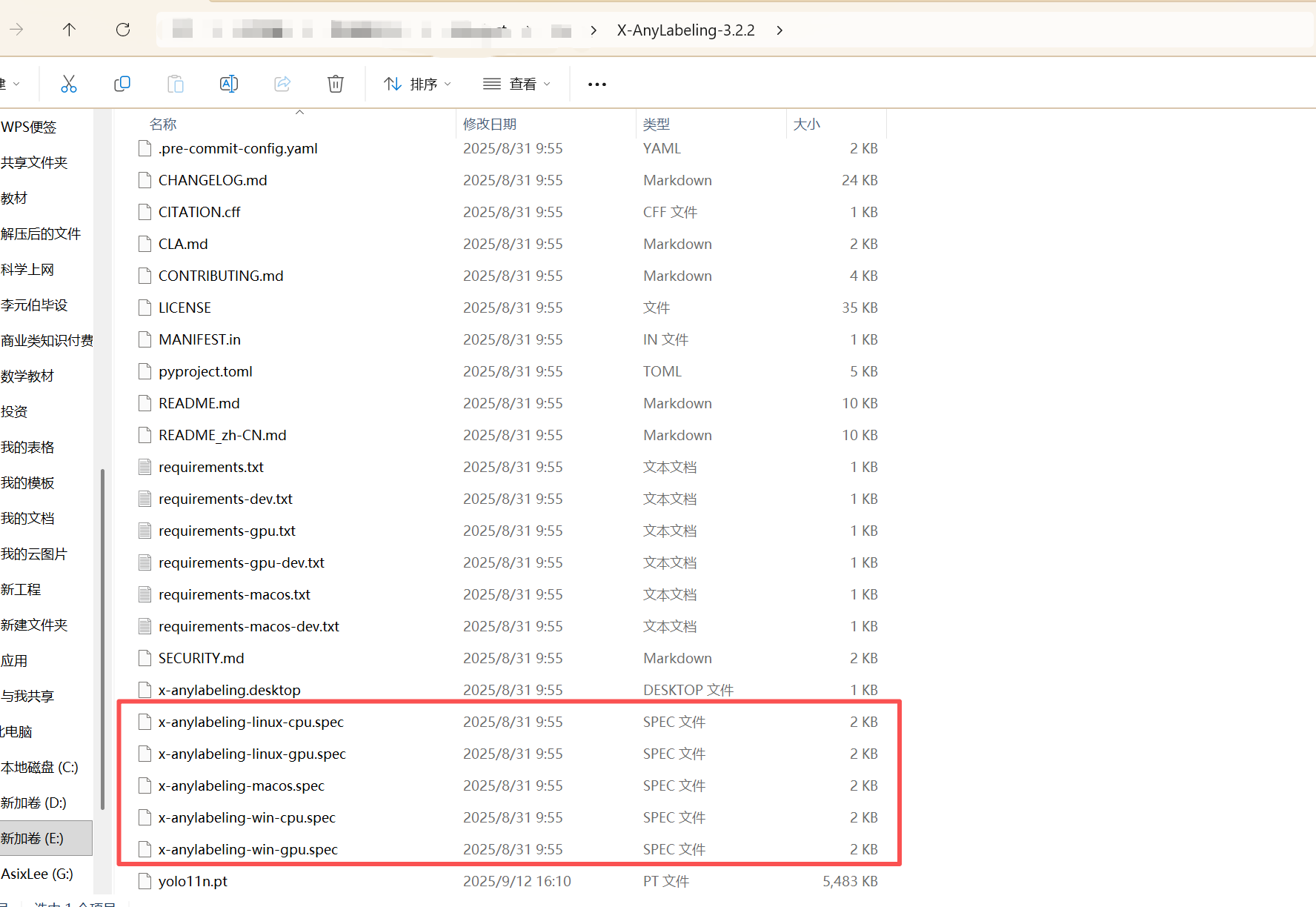
Task: Open 新加卷 (D:) in the sidebar
Action: point(33,803)
